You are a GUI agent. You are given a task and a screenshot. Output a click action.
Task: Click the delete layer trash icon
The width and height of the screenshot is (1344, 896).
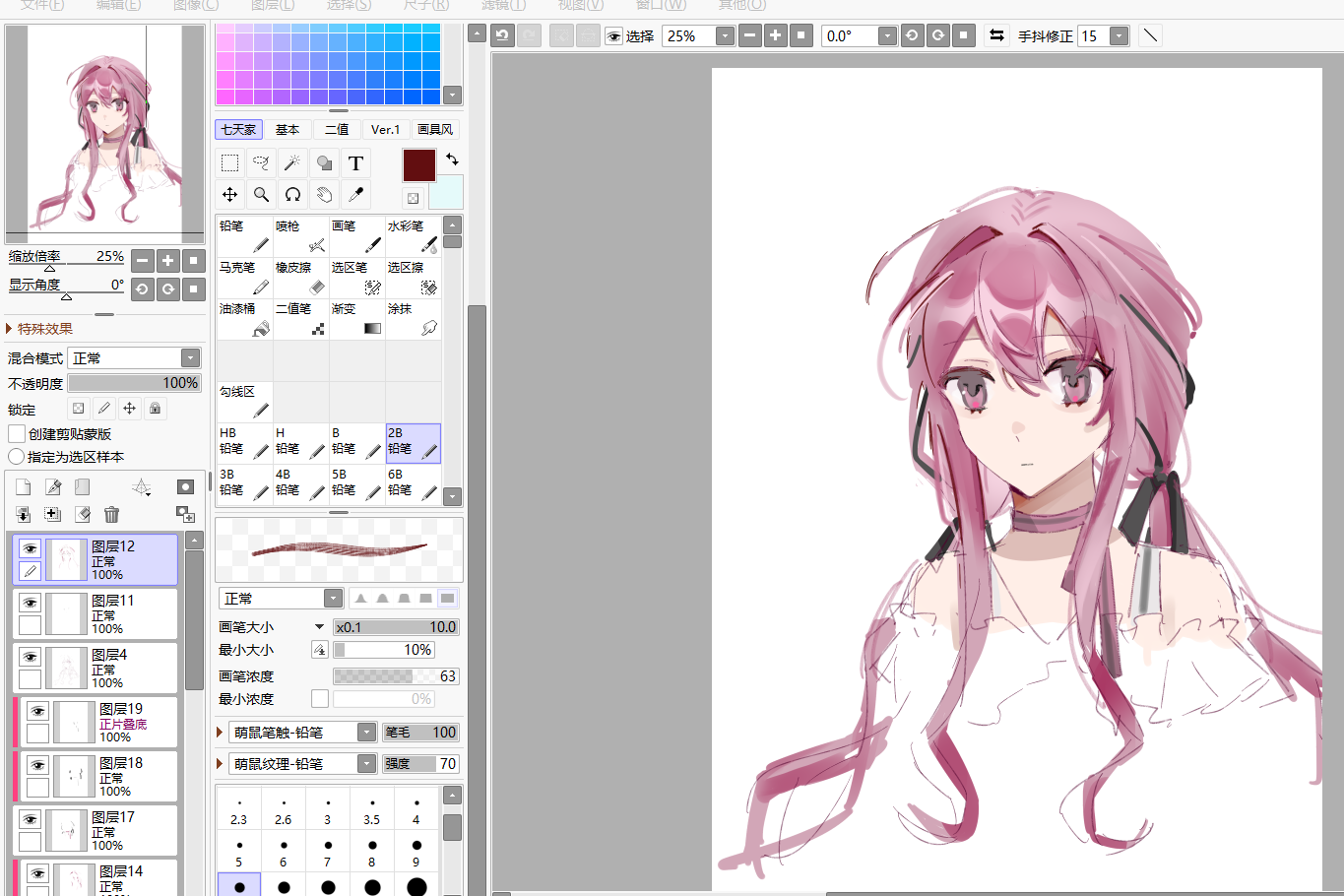(x=111, y=514)
